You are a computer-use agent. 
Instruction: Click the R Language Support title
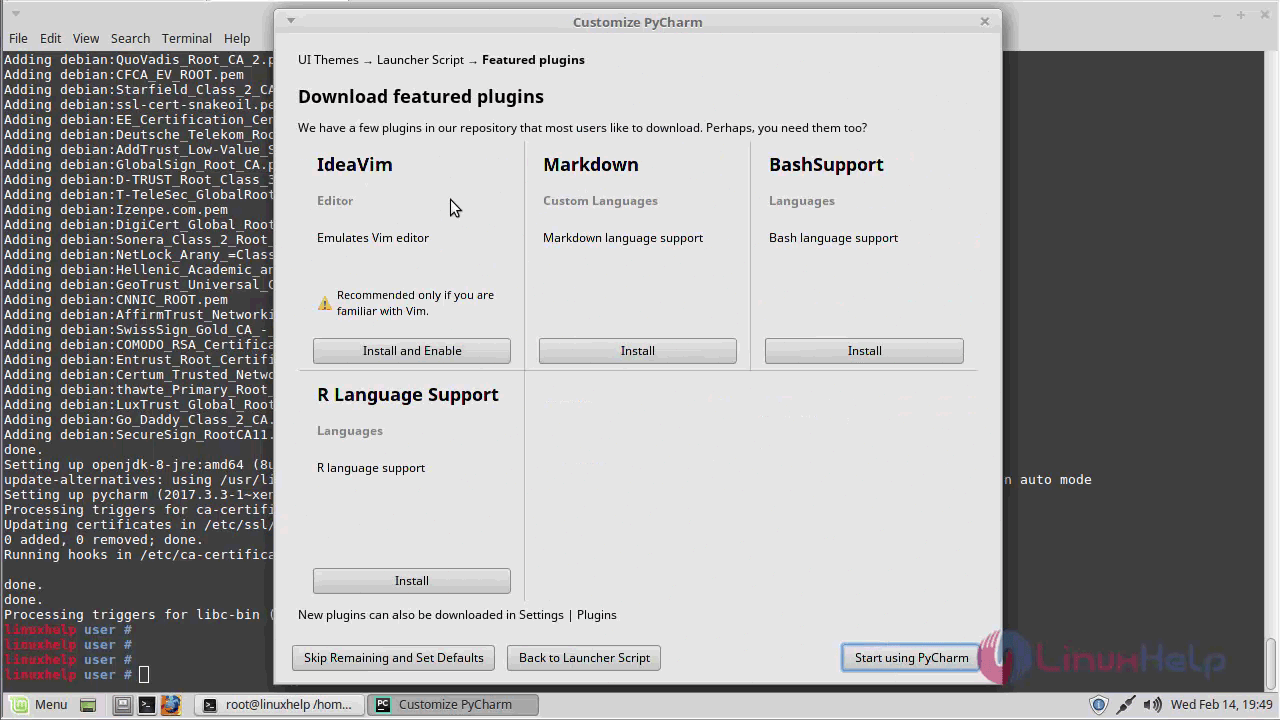pyautogui.click(x=408, y=395)
